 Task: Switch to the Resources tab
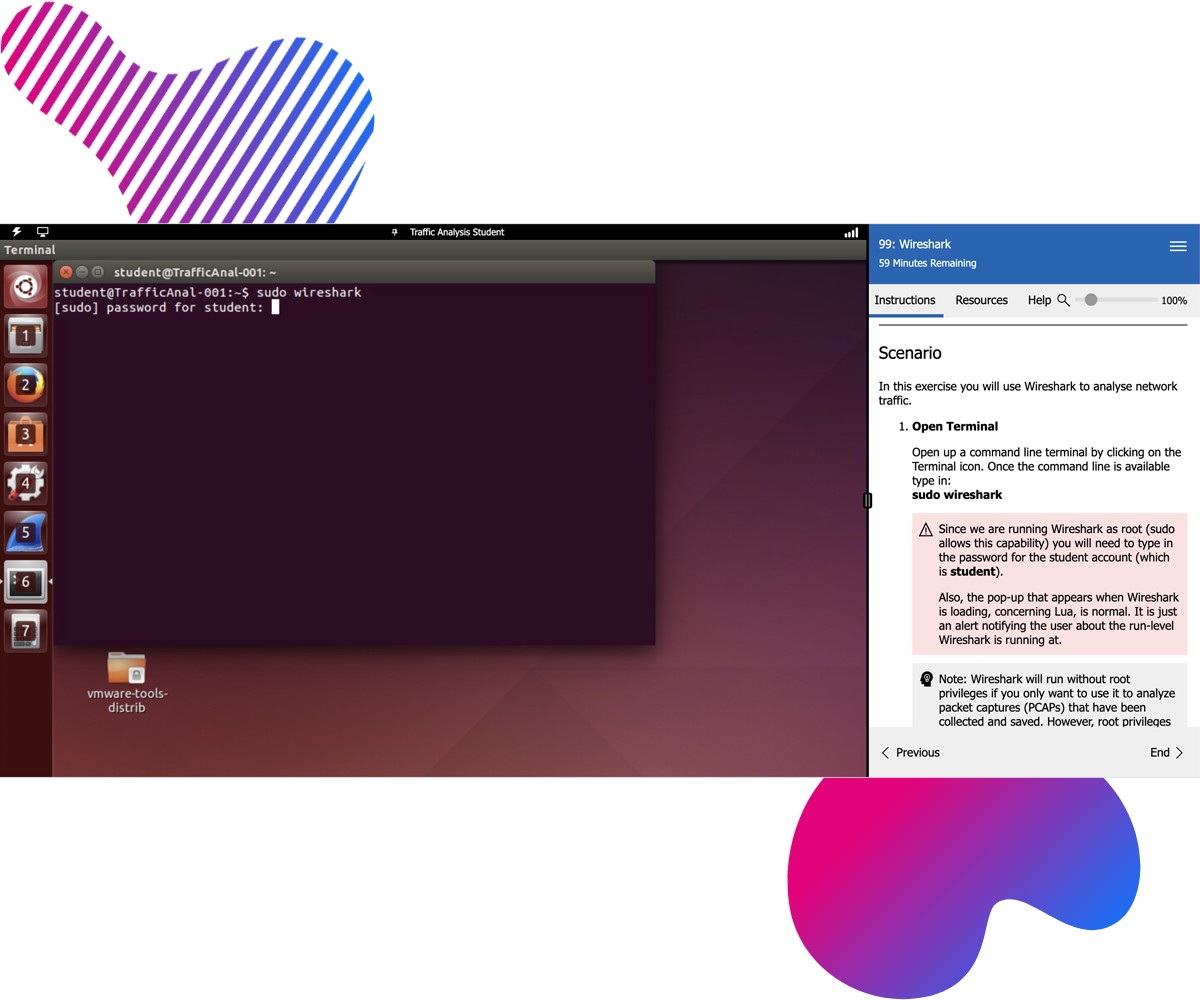(x=982, y=300)
